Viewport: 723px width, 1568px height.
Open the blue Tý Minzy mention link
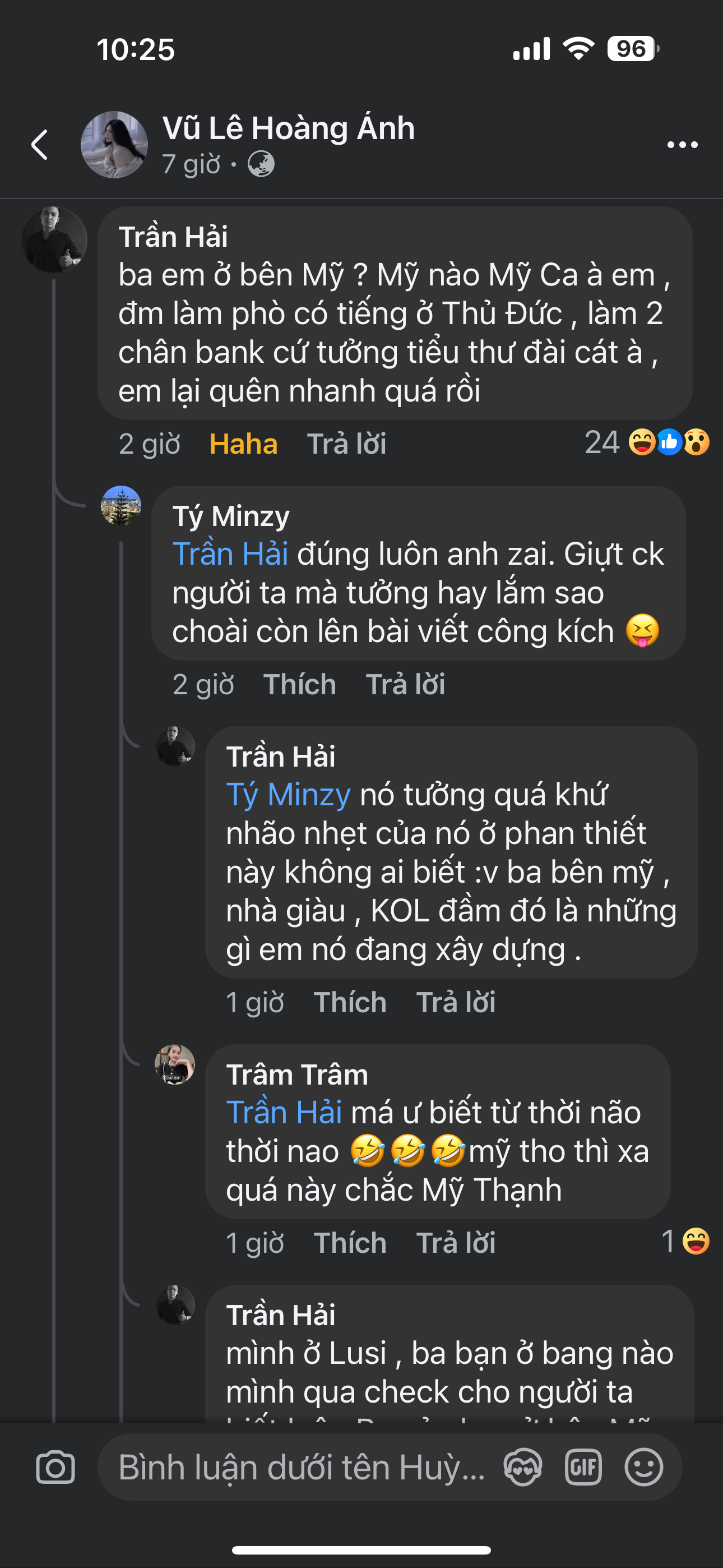(288, 795)
